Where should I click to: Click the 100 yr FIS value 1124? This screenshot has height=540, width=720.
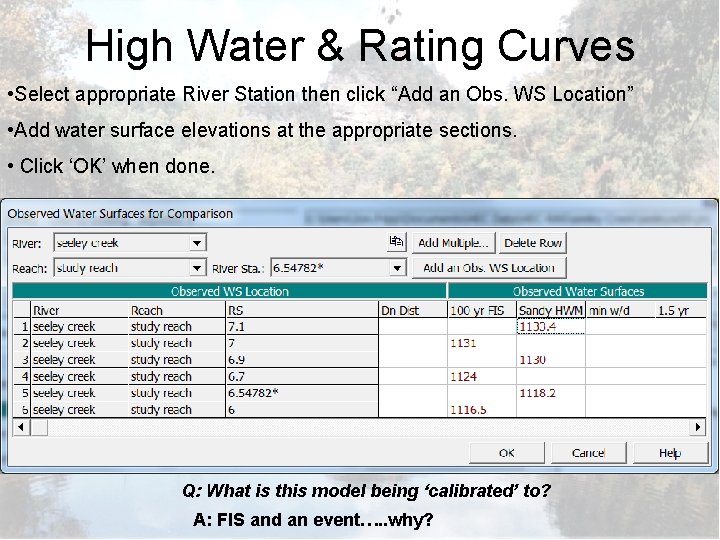482,377
